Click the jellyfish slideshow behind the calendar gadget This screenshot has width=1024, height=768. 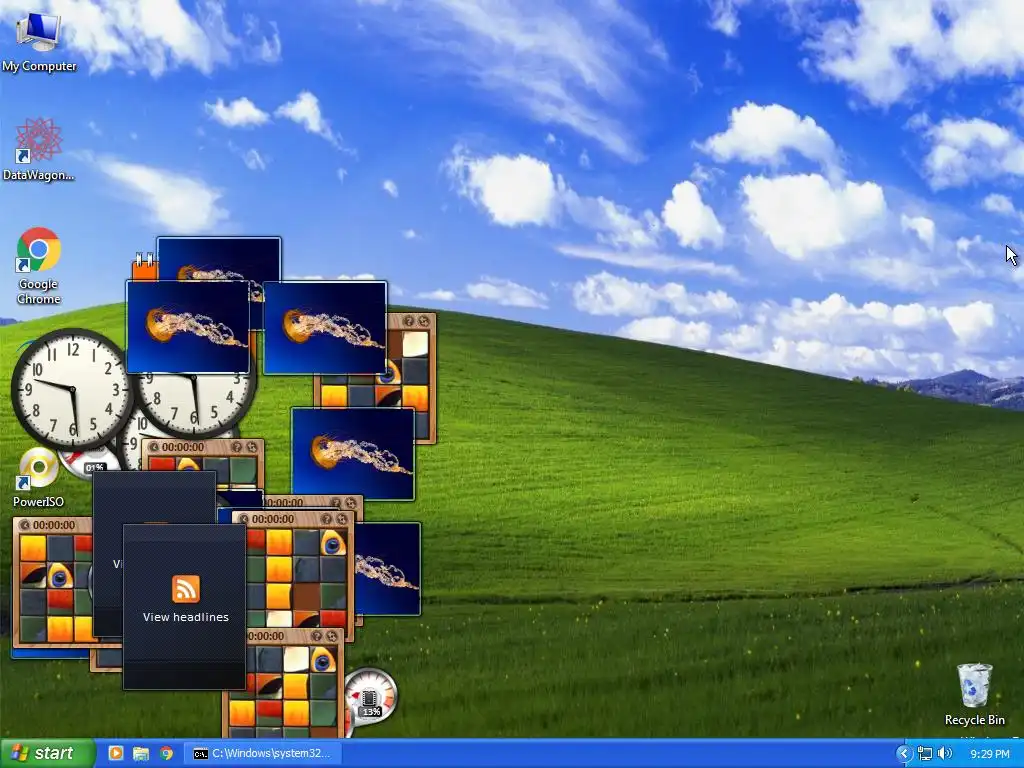coord(219,259)
